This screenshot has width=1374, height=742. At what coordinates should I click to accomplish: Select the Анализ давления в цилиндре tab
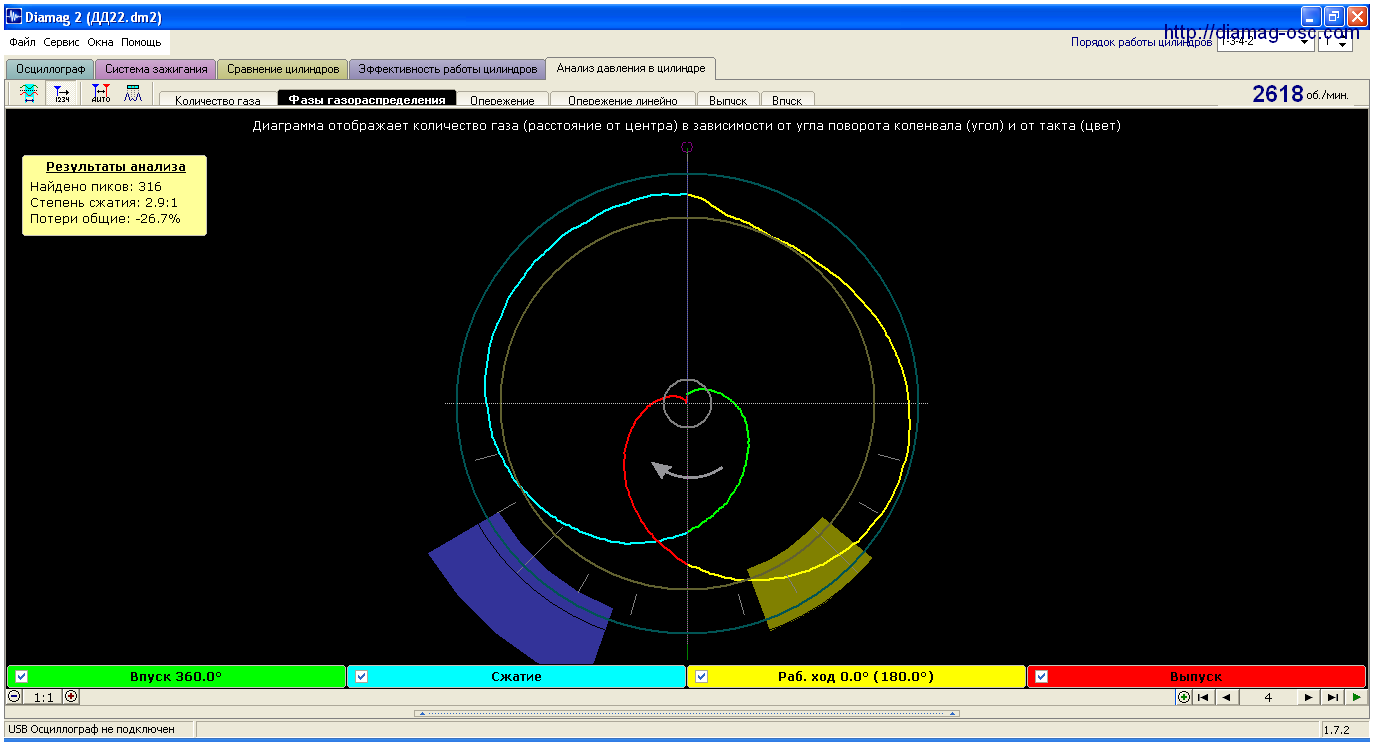[x=631, y=68]
